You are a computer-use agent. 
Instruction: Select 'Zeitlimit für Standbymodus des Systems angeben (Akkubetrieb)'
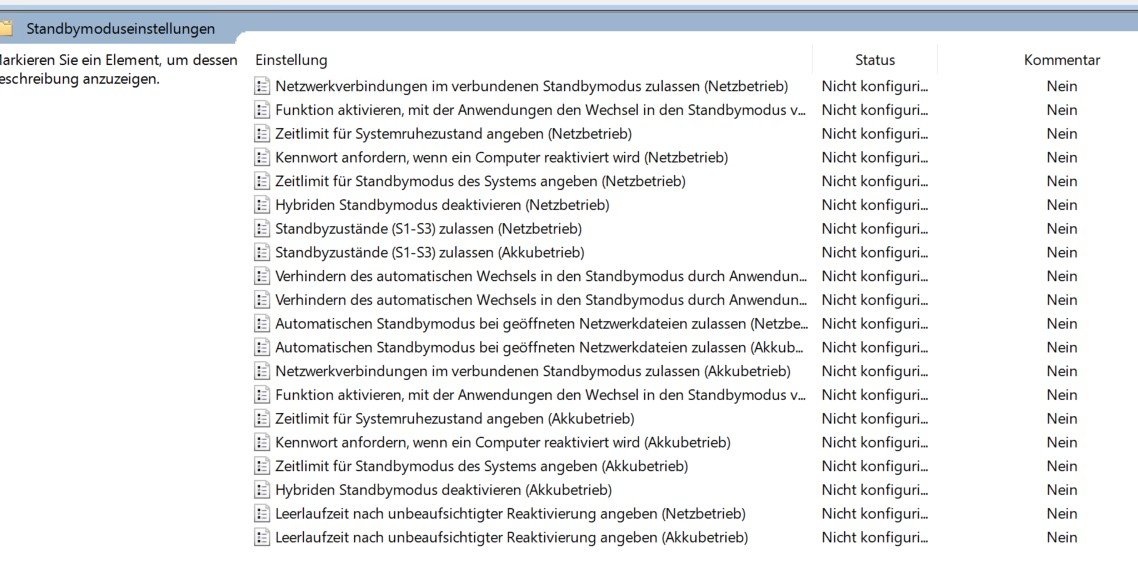click(x=482, y=466)
